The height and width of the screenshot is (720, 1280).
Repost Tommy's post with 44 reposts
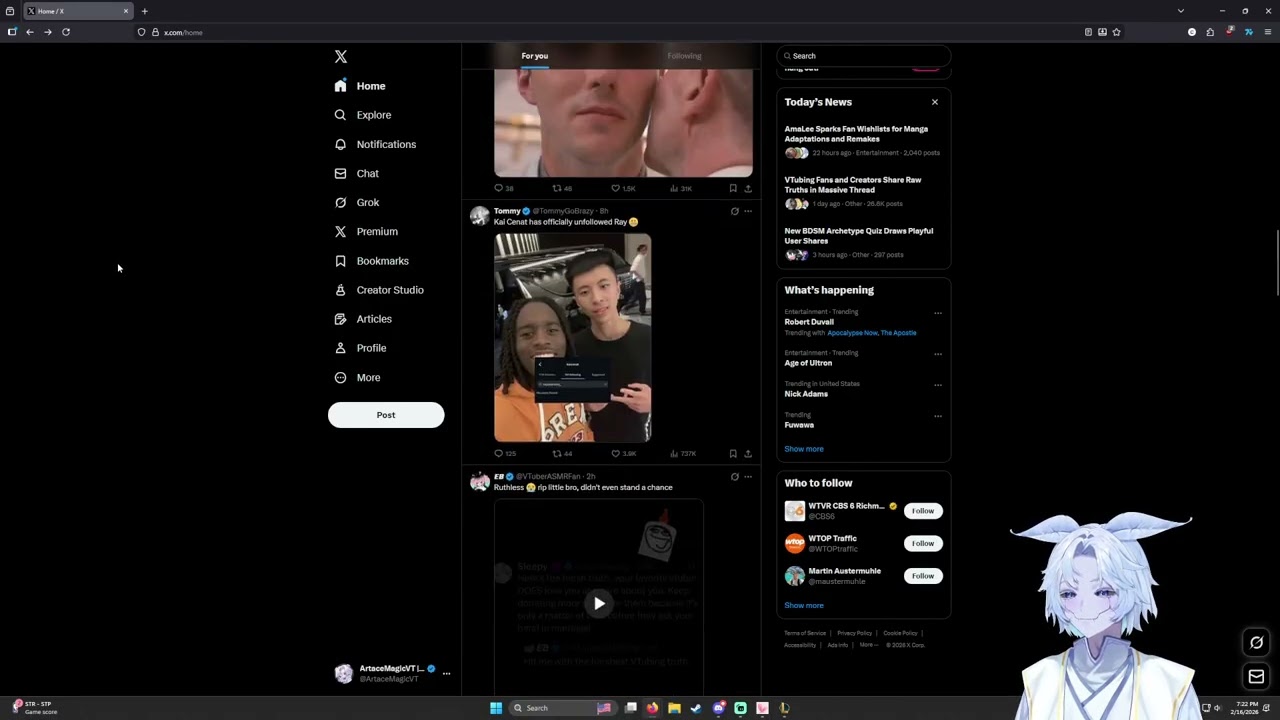pos(562,453)
